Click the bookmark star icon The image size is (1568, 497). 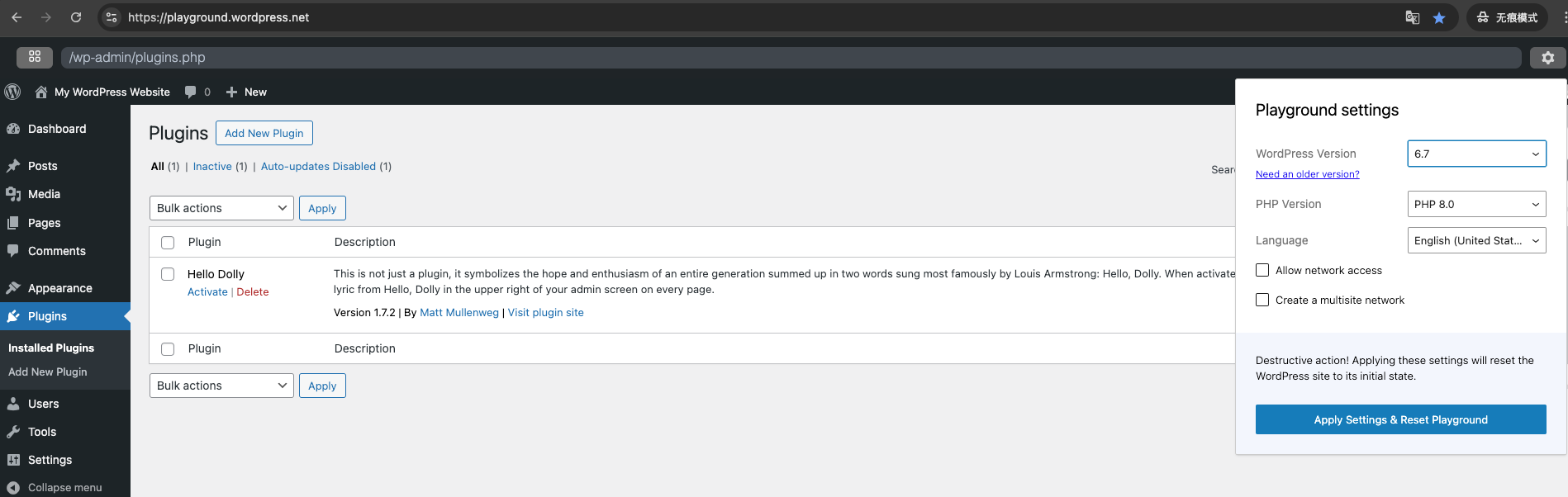pyautogui.click(x=1439, y=17)
